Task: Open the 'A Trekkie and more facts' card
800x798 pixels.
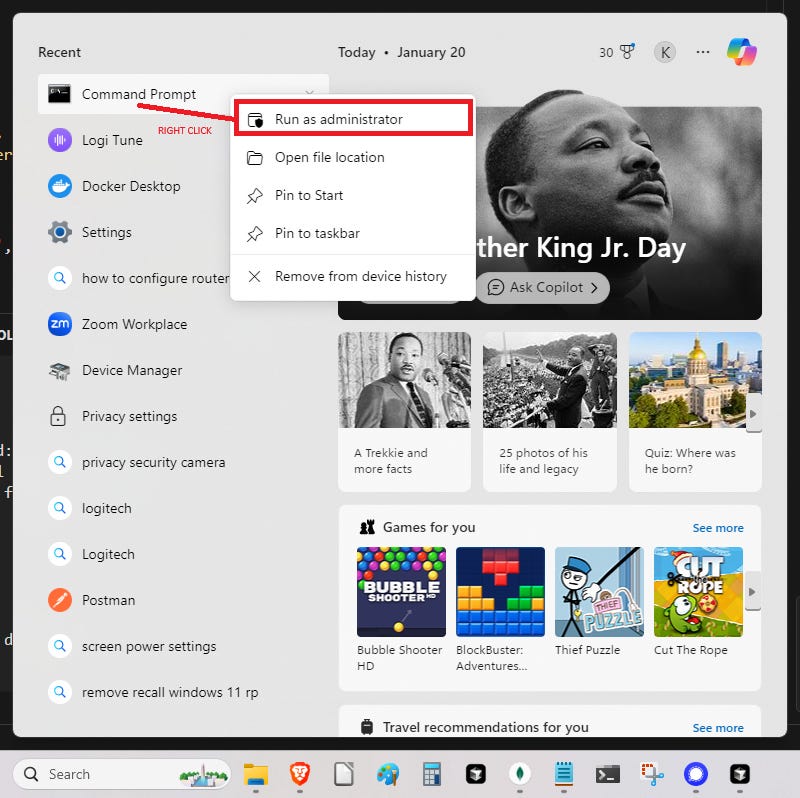Action: 404,412
